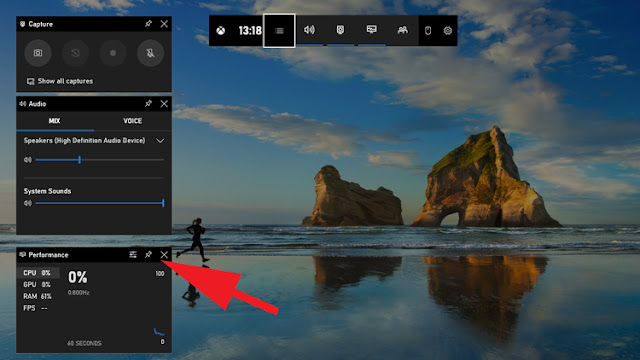Open Game Bar settings gear
Image resolution: width=640 pixels, height=360 pixels.
(448, 31)
